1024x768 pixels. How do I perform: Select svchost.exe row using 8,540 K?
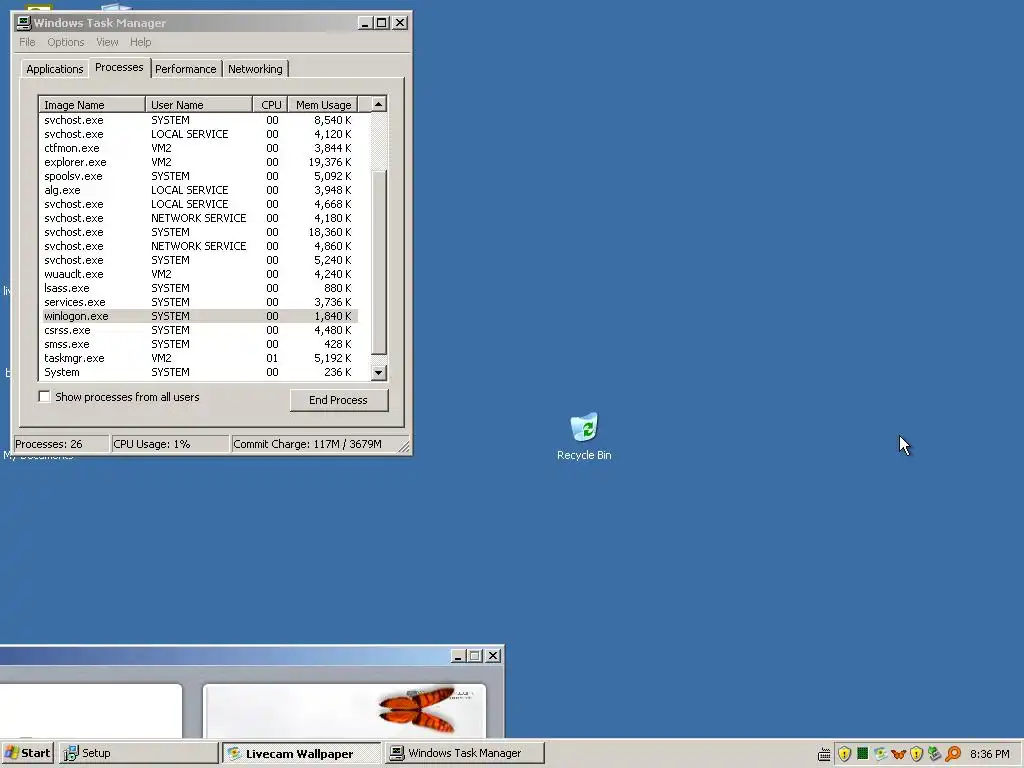point(198,120)
